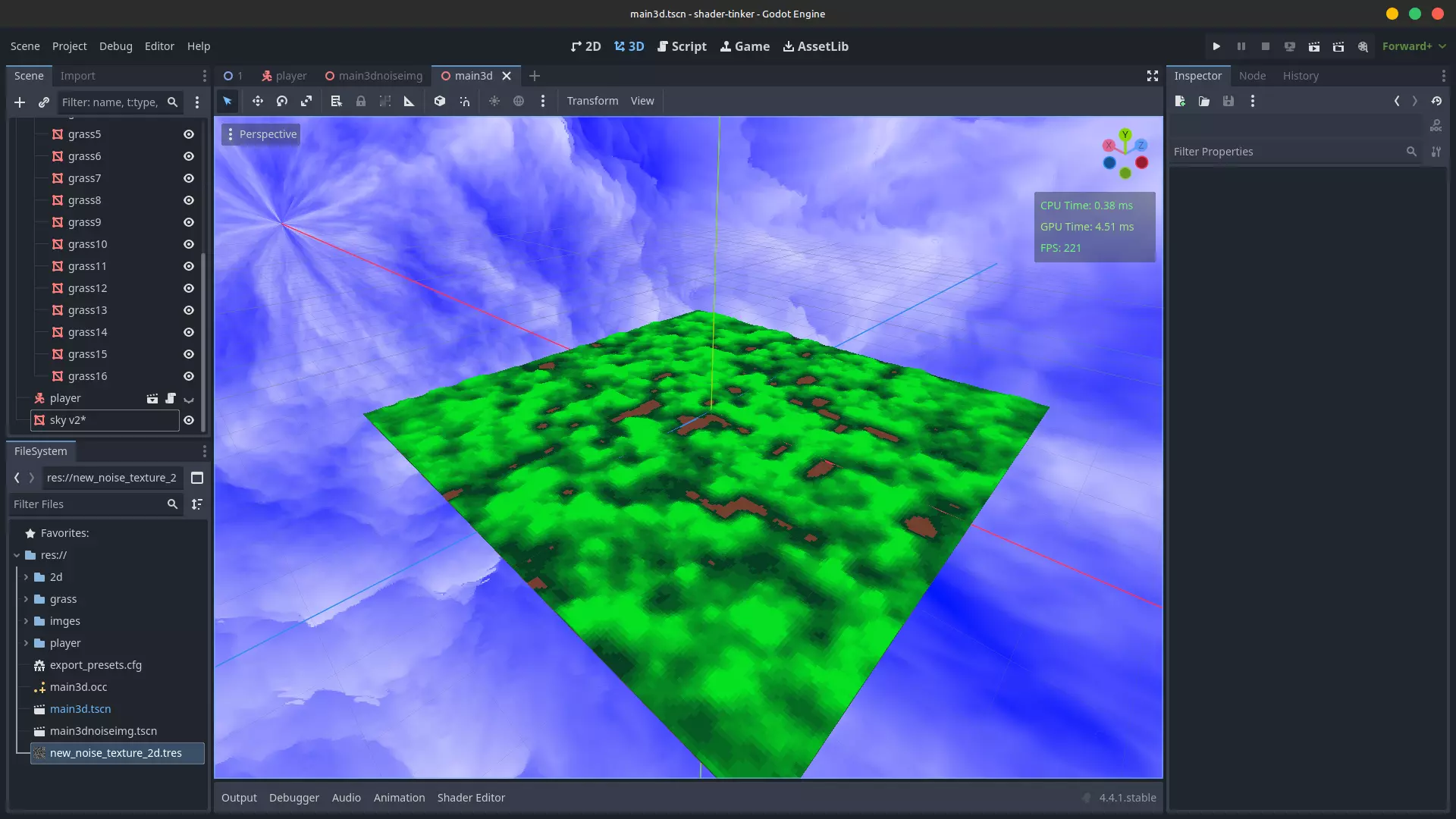This screenshot has height=819, width=1456.
Task: Hide the sky v2 node
Action: [189, 420]
